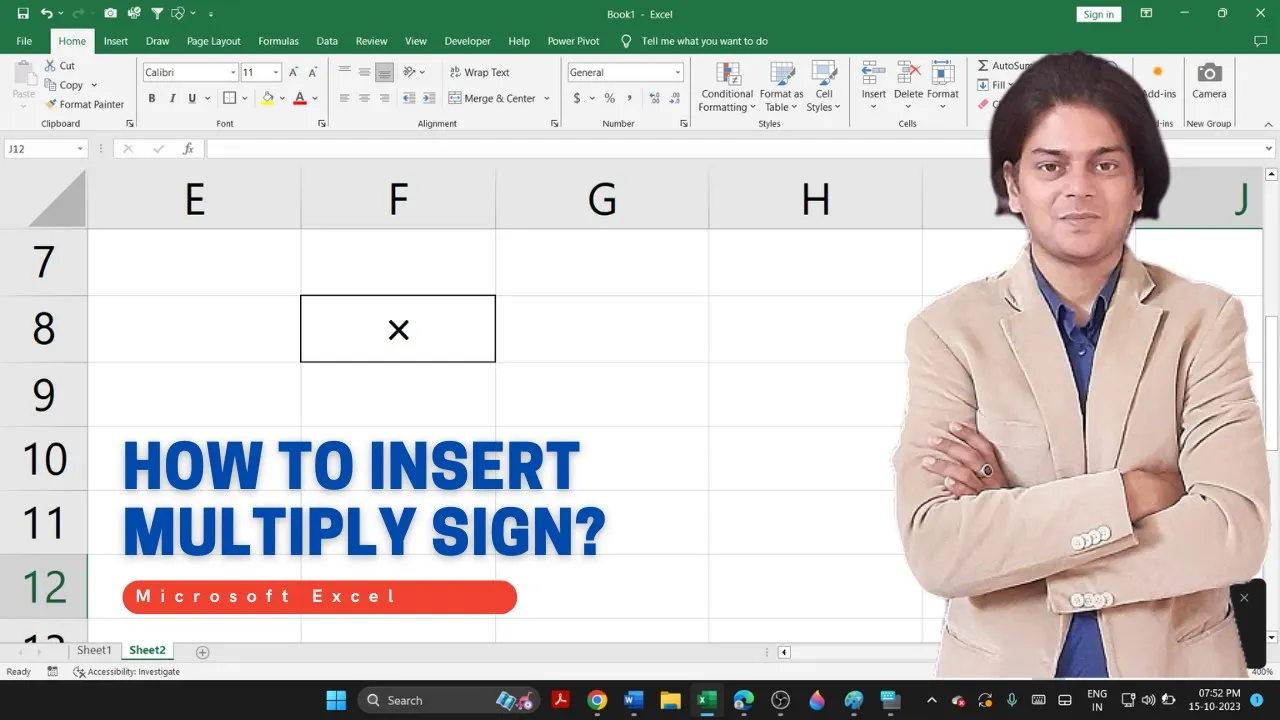Open the Font dialog launcher
This screenshot has width=1280, height=720.
tap(322, 124)
